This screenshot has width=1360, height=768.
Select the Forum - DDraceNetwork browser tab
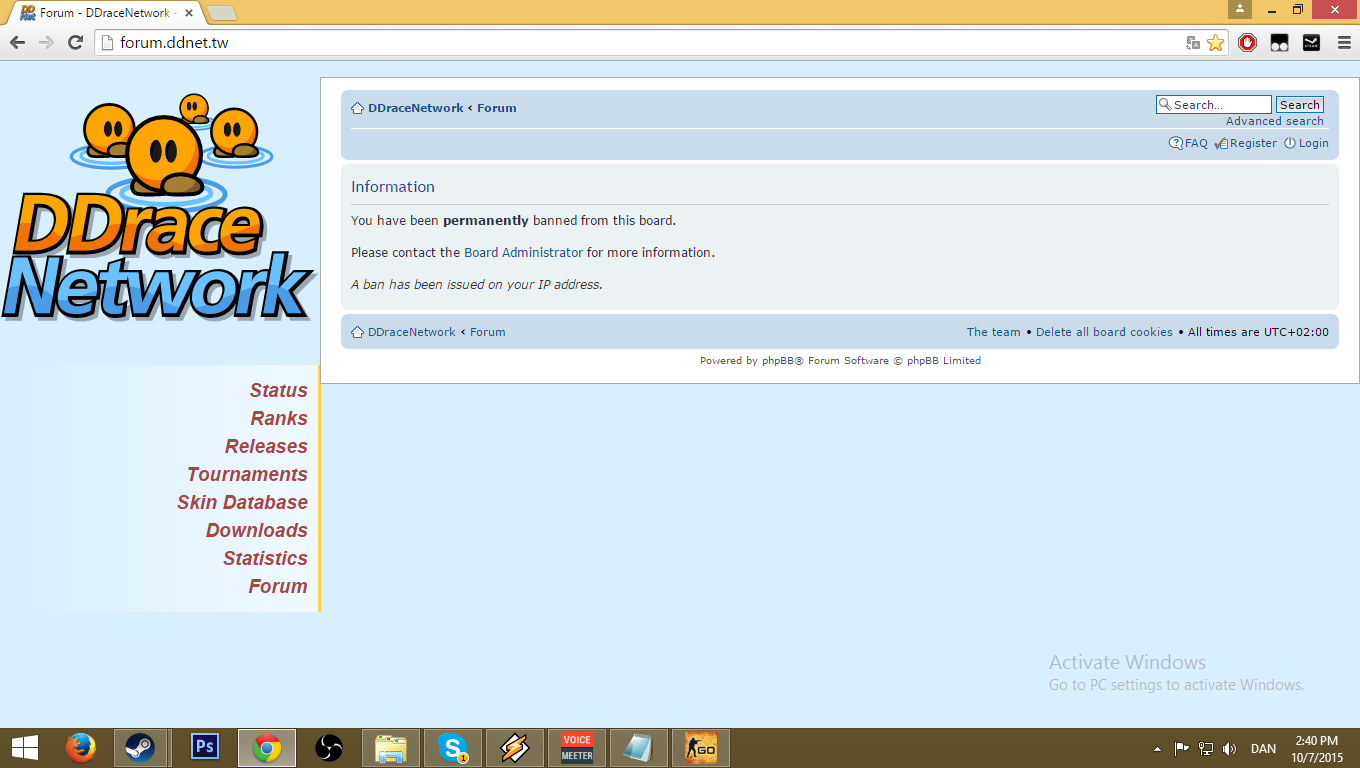click(x=100, y=13)
